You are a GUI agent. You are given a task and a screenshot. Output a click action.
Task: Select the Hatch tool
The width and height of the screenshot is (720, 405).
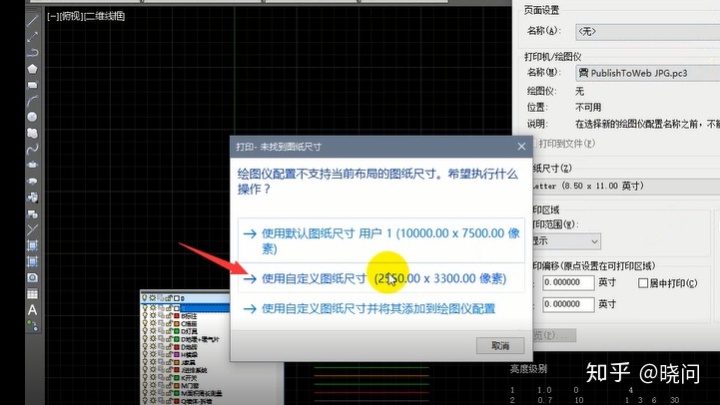point(32,245)
